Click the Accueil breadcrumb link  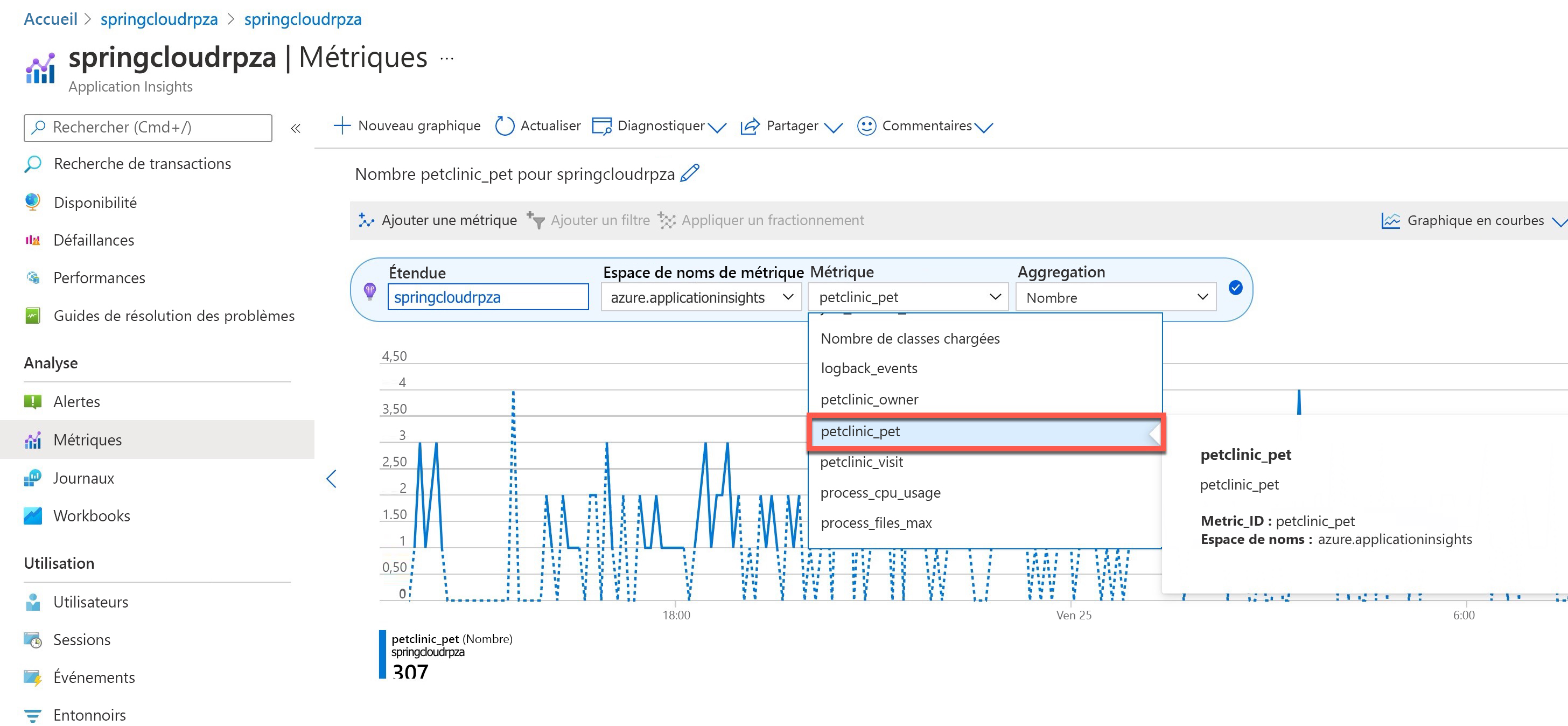(51, 19)
